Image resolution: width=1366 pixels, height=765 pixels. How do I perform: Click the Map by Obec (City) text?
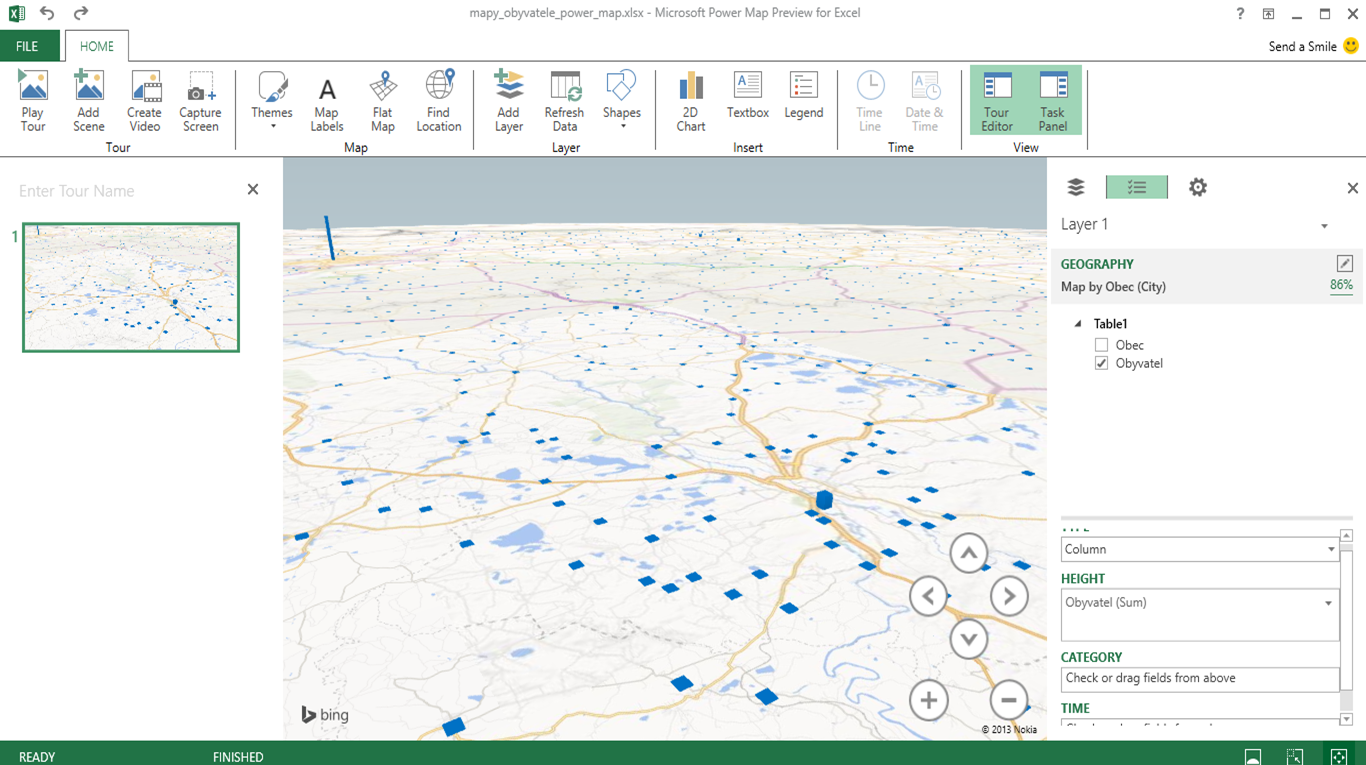point(1113,287)
